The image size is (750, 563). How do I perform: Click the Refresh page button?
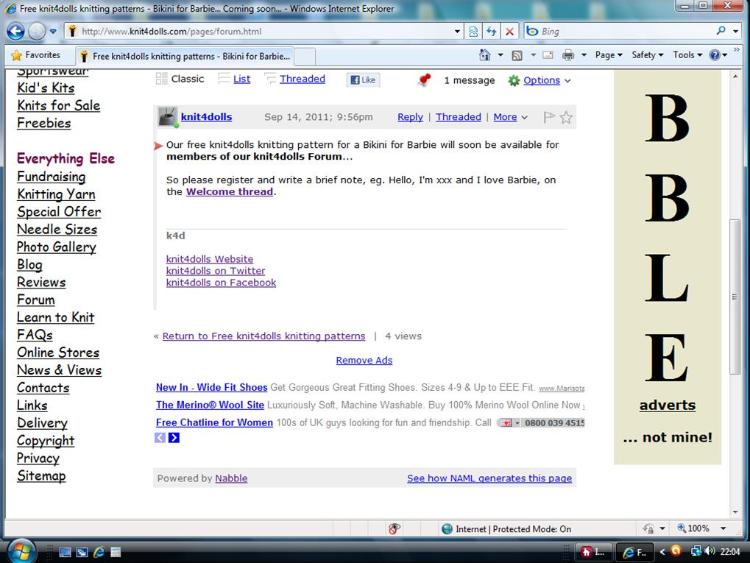click(491, 31)
